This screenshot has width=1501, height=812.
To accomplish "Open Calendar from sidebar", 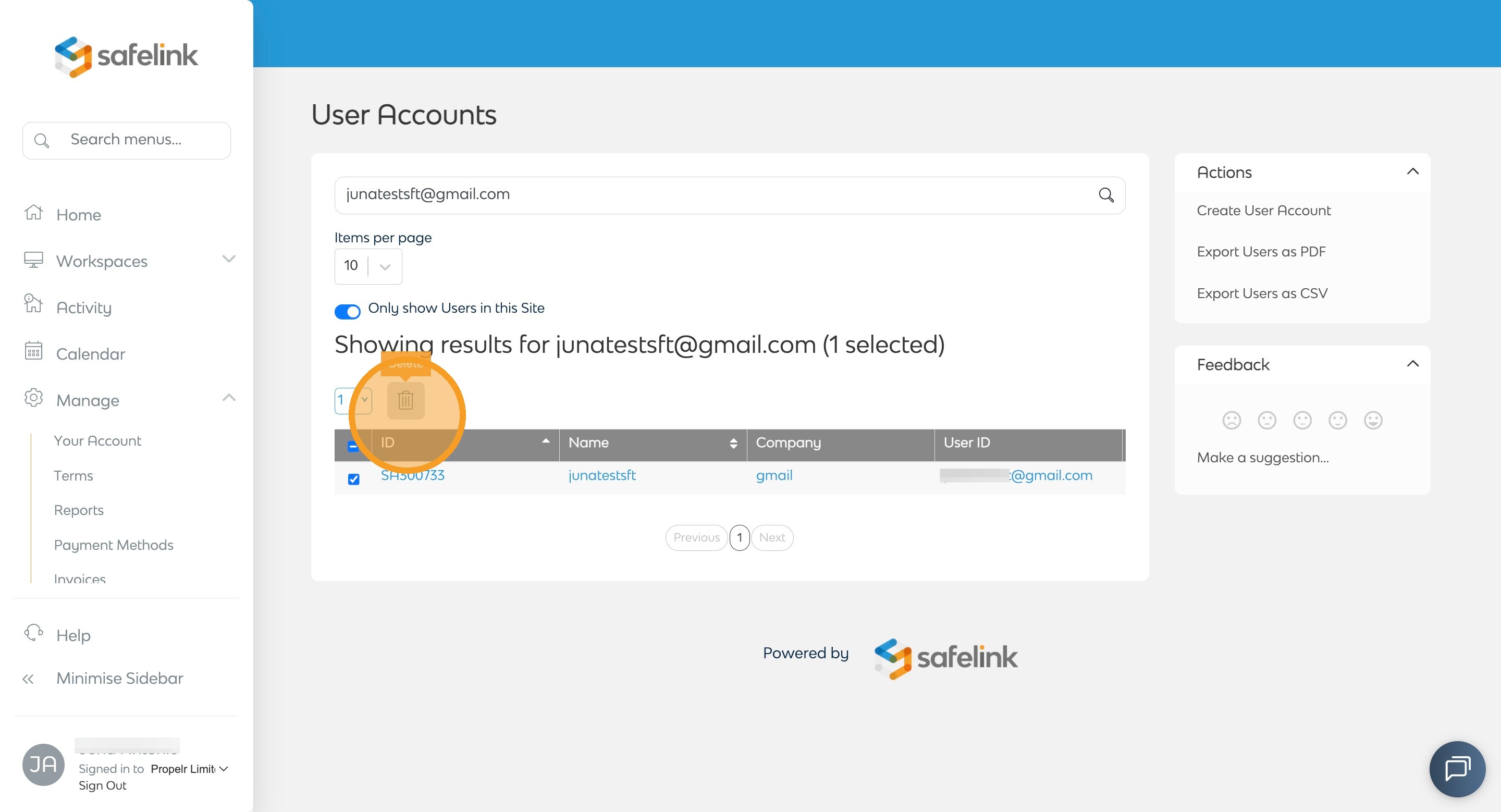I will point(90,353).
